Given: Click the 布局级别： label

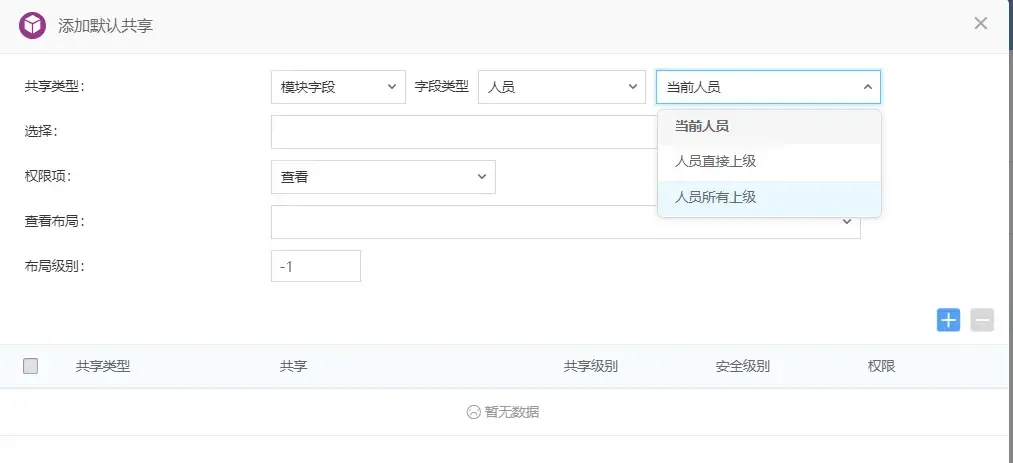Looking at the screenshot, I should [55, 266].
